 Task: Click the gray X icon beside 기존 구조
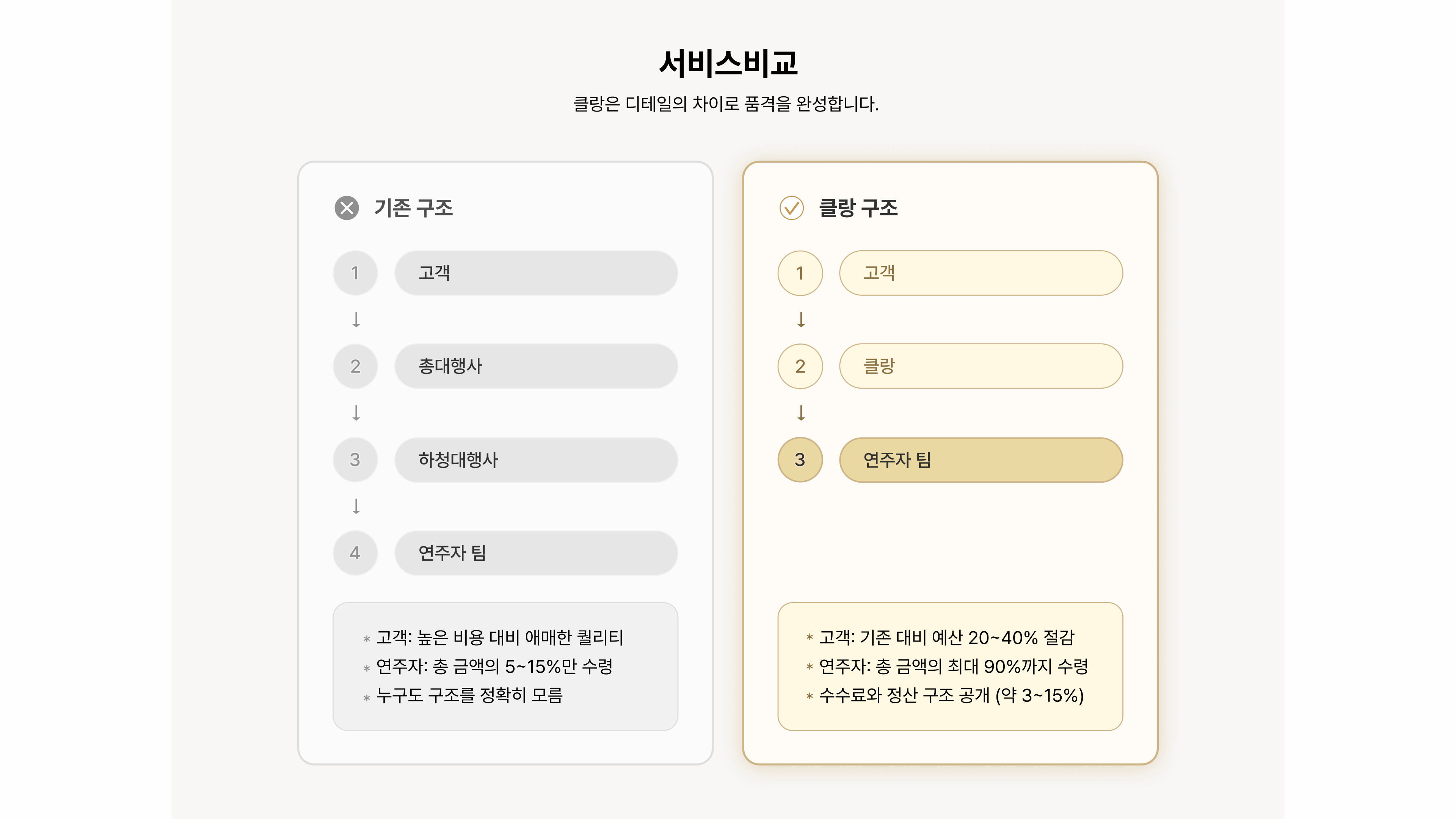[347, 208]
